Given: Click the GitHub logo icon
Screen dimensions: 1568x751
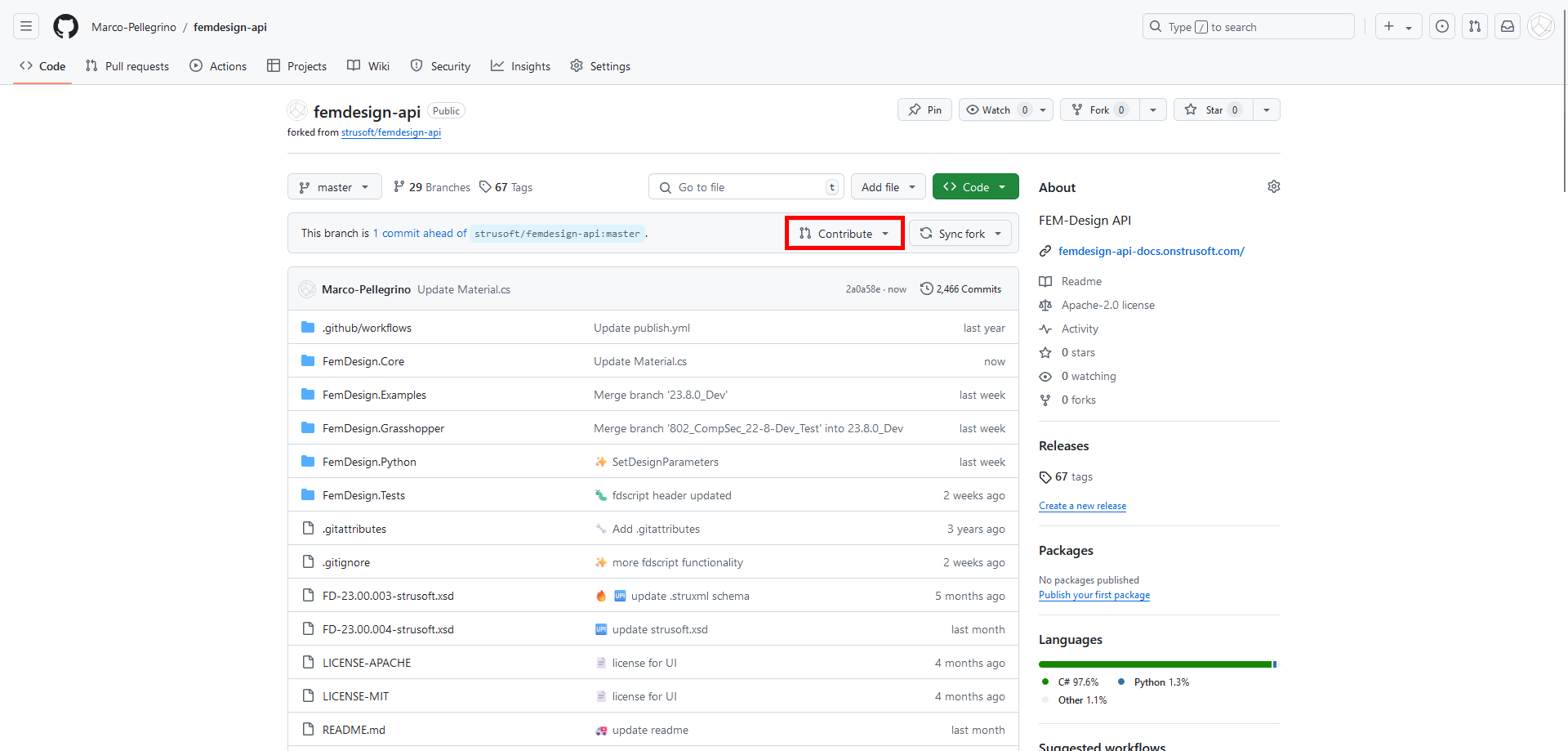Looking at the screenshot, I should [x=65, y=27].
